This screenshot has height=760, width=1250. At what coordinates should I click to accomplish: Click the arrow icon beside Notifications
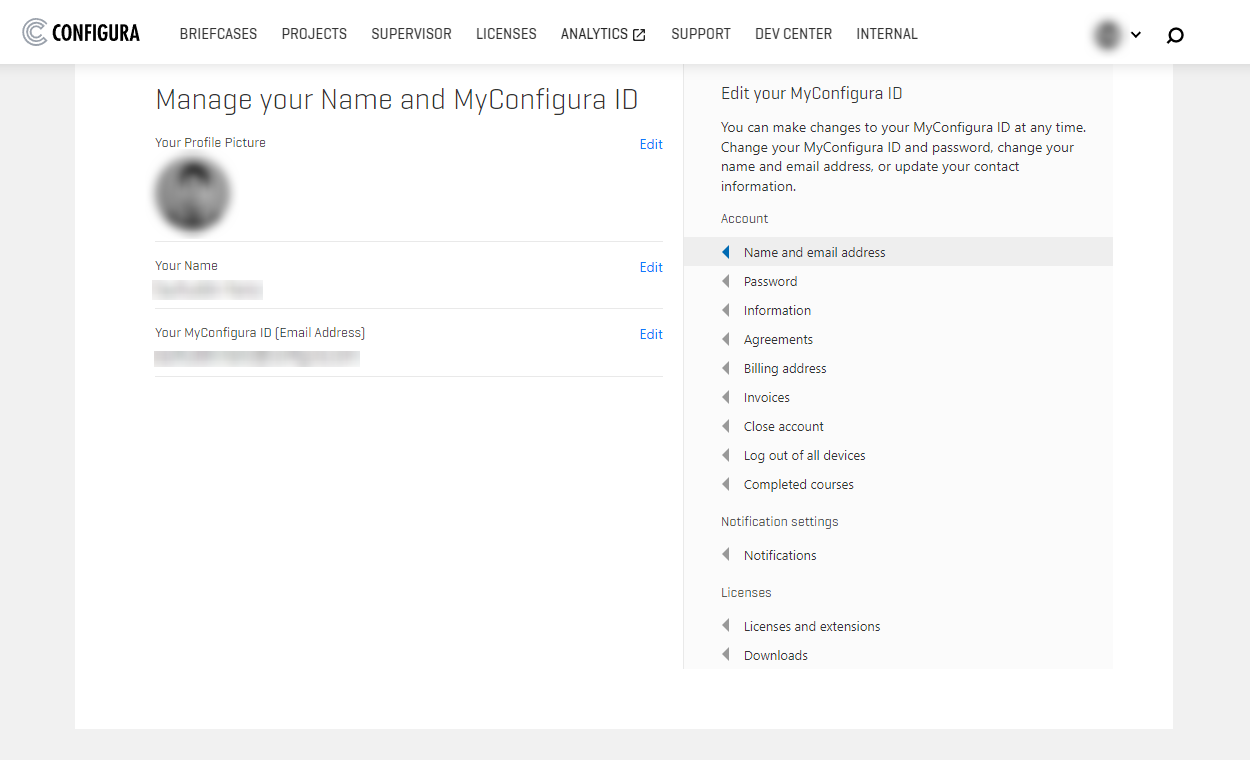(x=725, y=555)
